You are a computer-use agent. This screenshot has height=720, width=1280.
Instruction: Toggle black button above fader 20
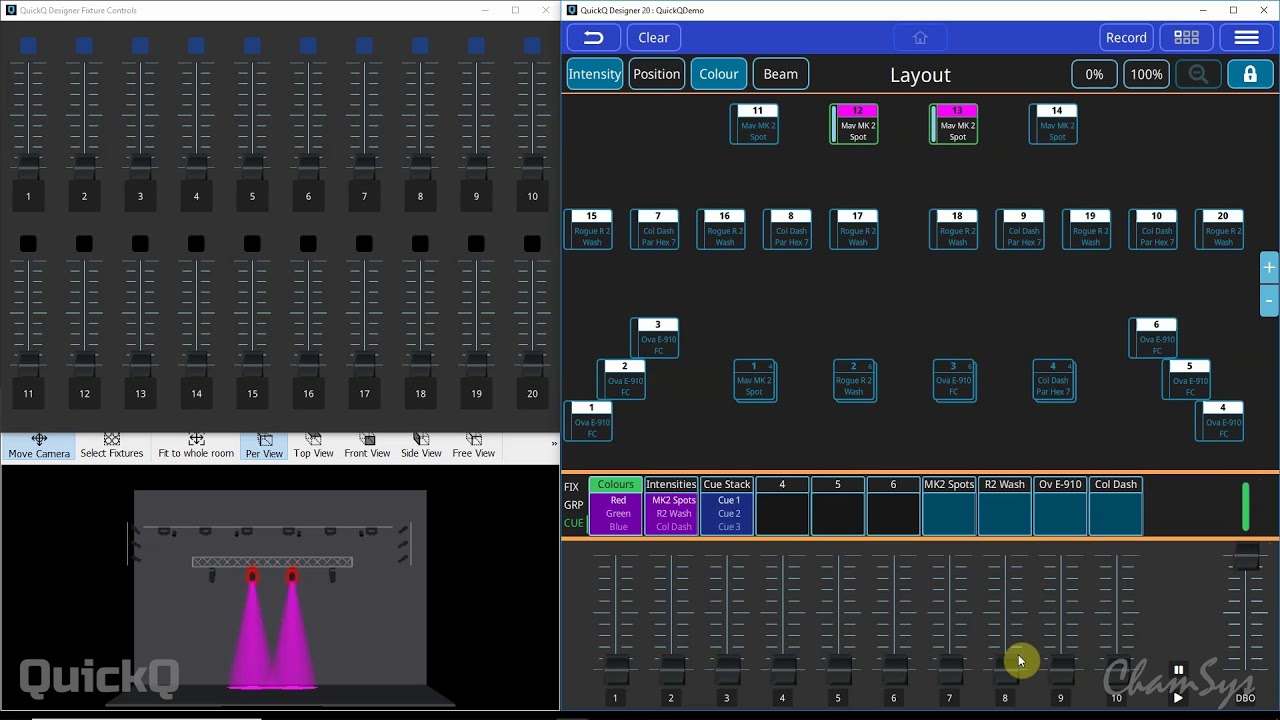pos(532,244)
